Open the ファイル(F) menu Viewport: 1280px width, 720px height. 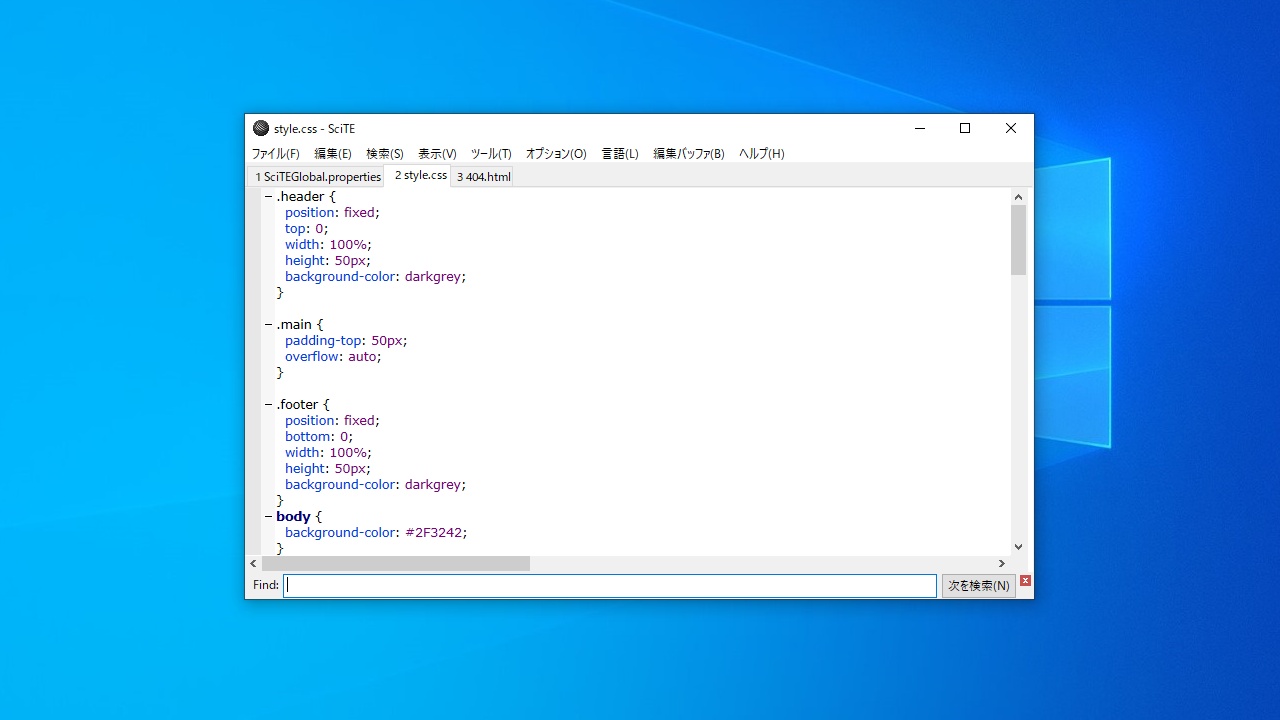tap(275, 154)
